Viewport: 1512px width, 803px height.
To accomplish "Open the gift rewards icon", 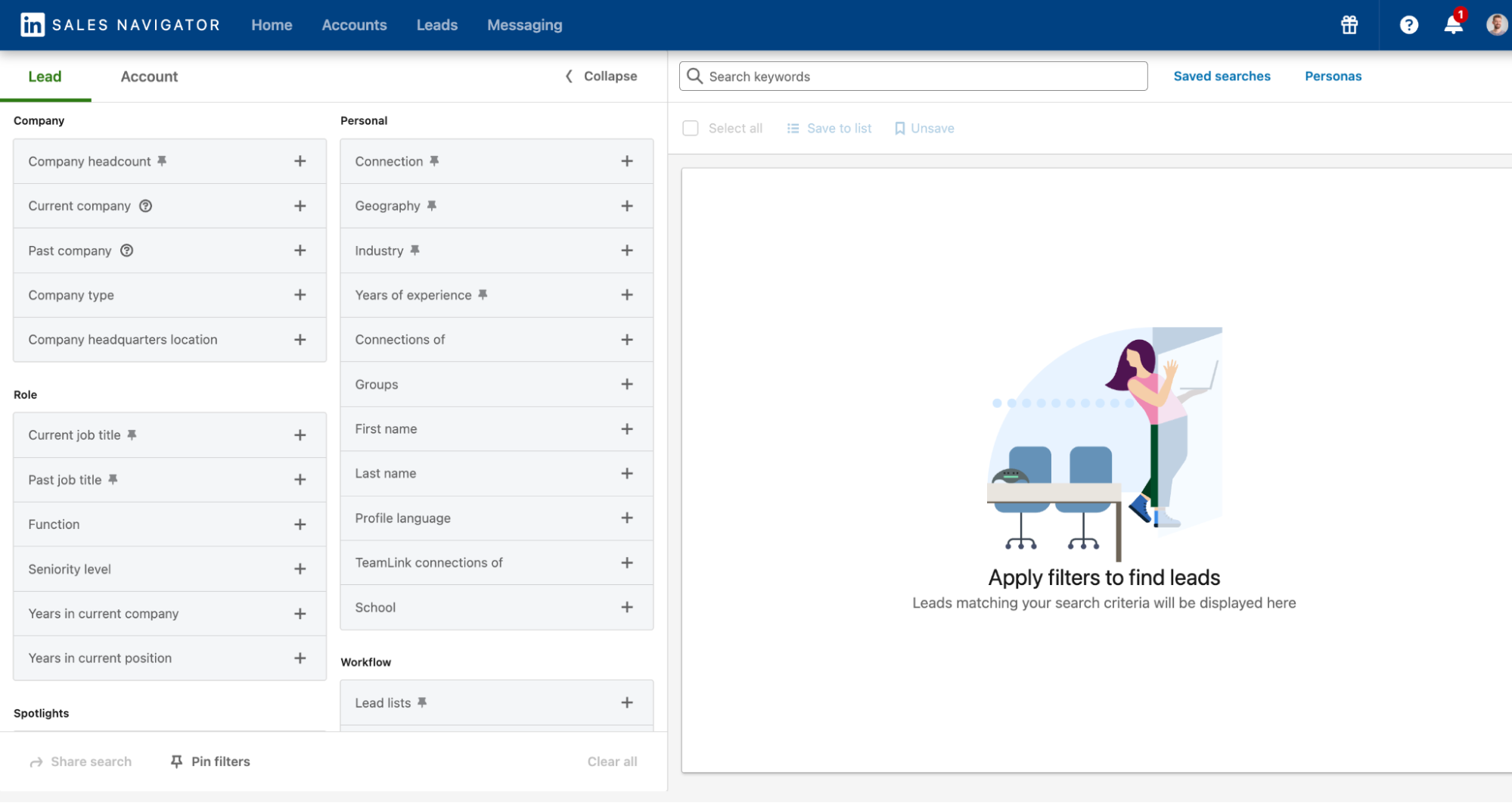I will (1349, 25).
